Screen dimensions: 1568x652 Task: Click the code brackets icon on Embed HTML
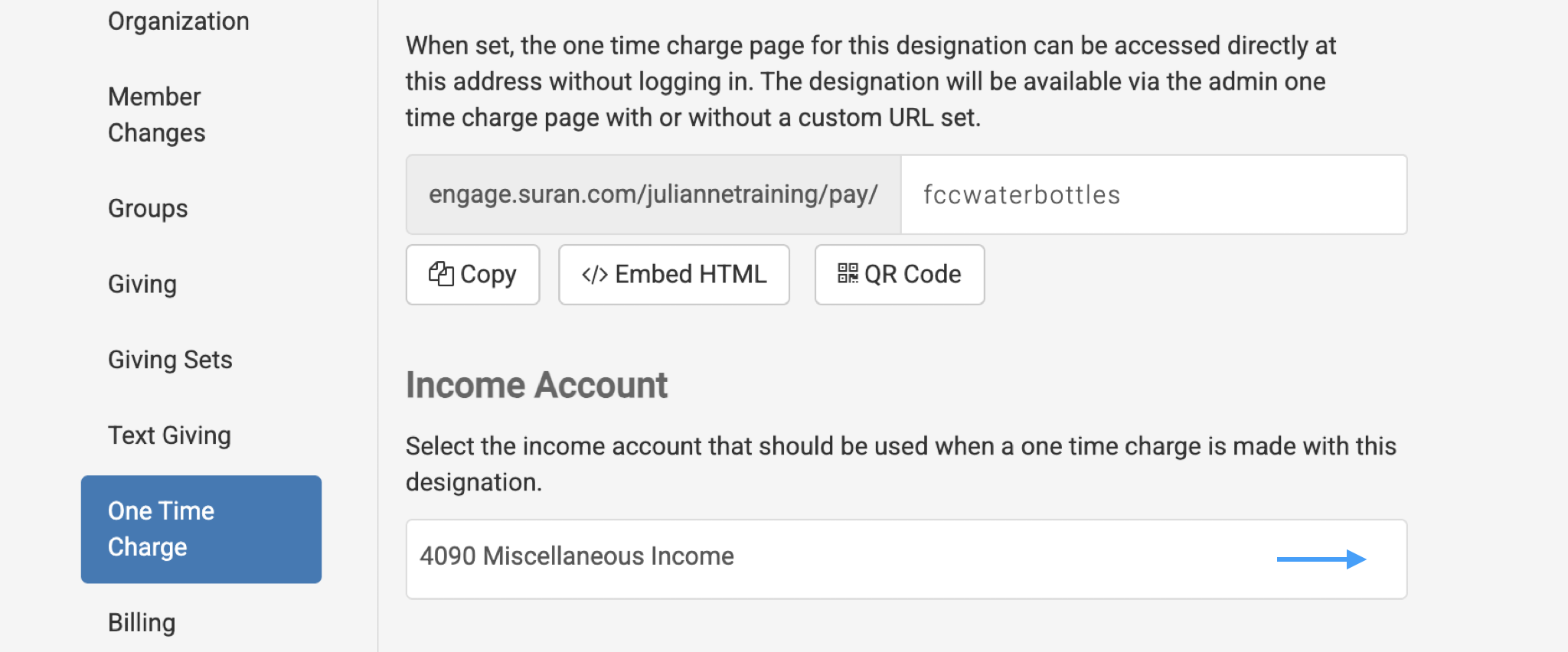(x=595, y=275)
